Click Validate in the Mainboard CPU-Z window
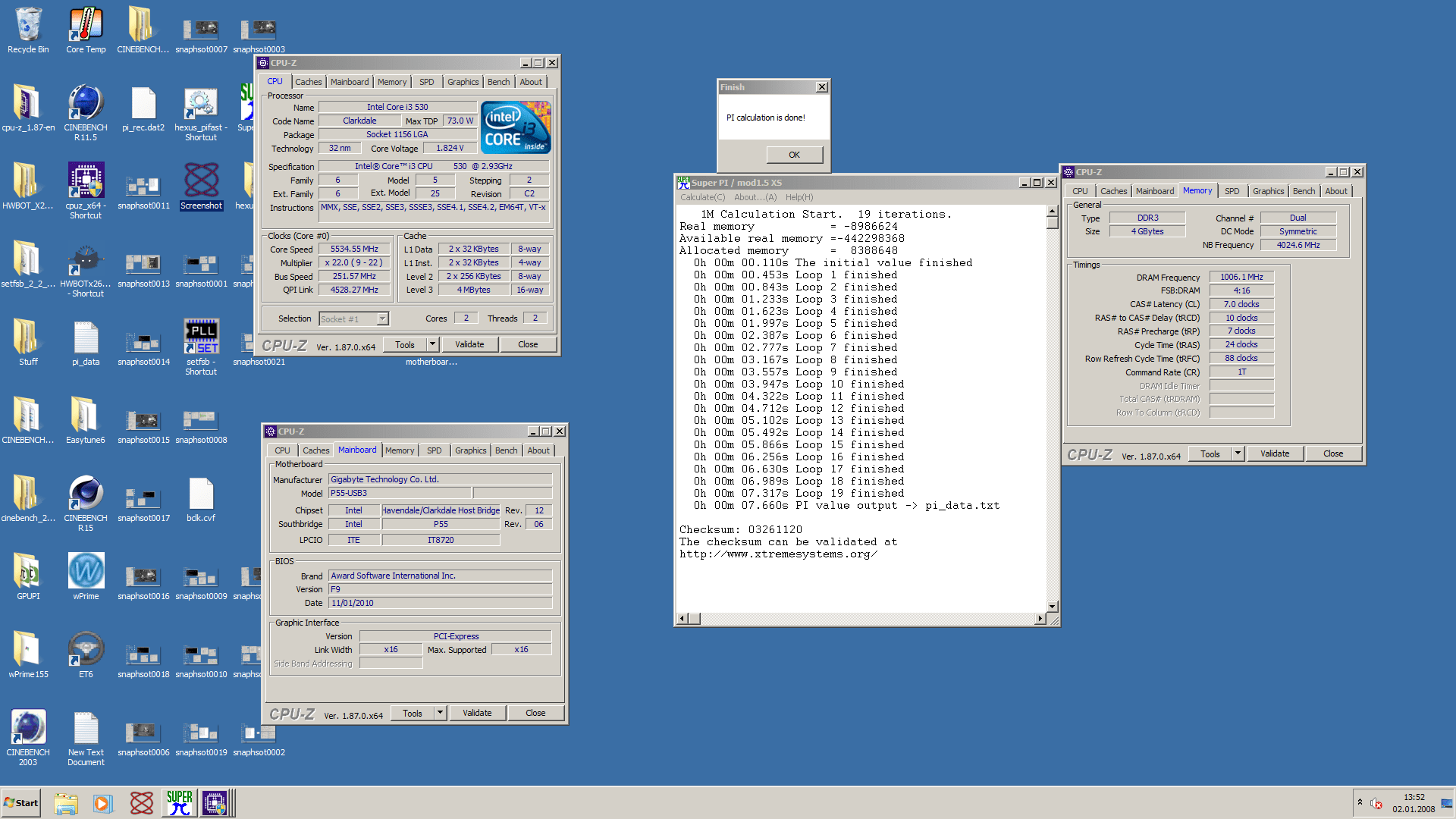Viewport: 1456px width, 819px height. 477,713
